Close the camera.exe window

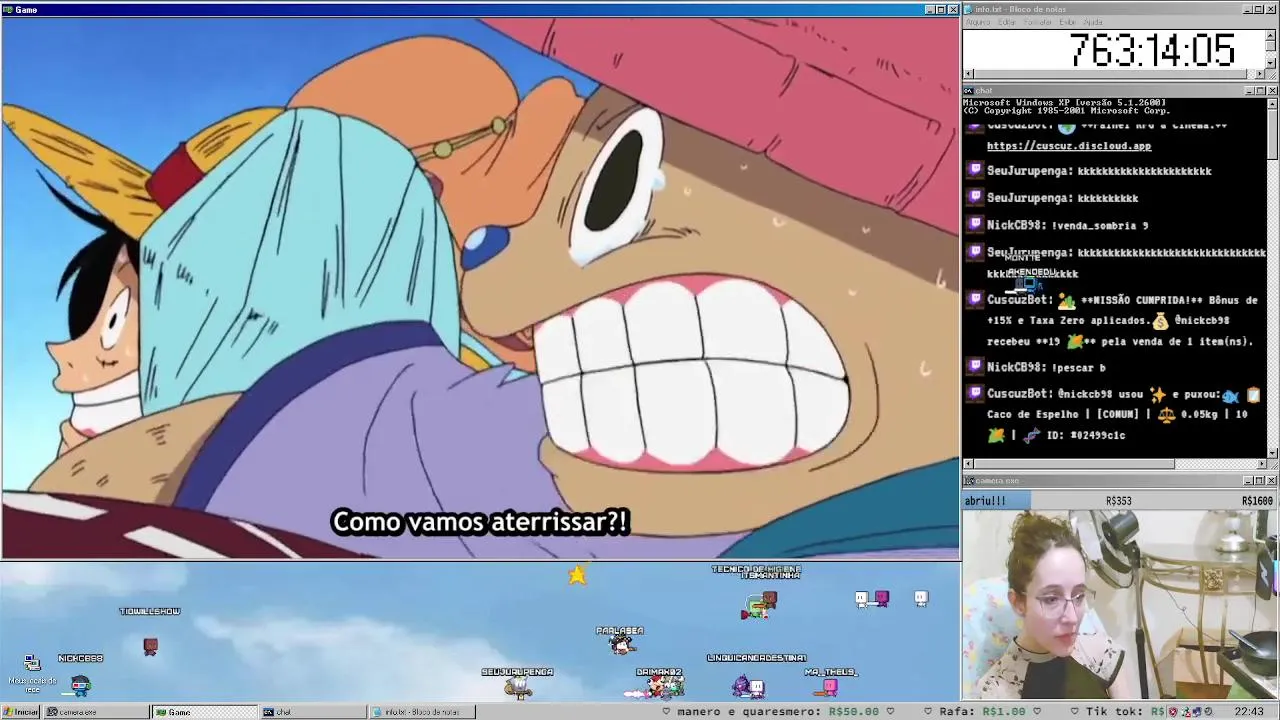tap(1272, 481)
